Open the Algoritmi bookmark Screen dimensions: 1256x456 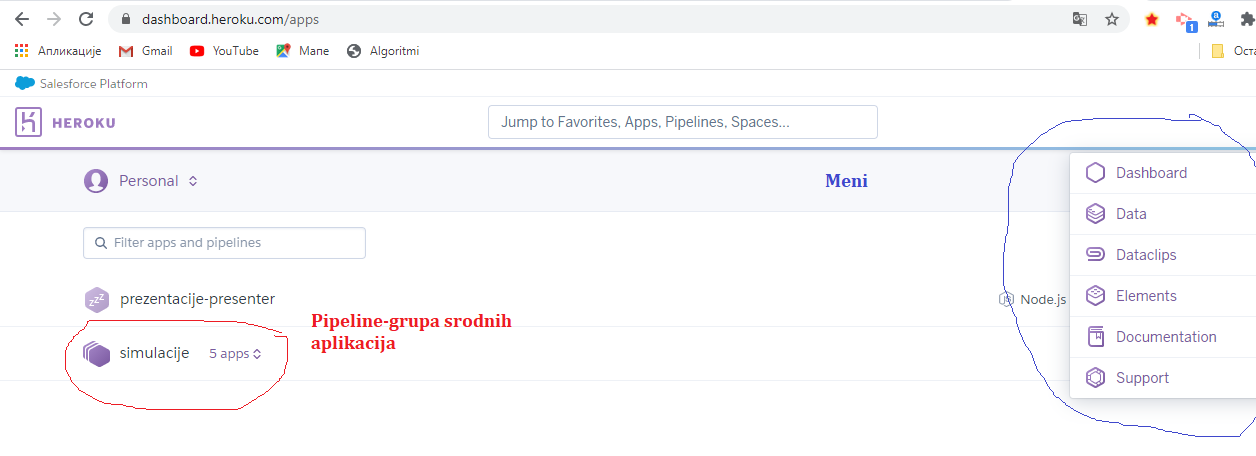click(x=383, y=51)
